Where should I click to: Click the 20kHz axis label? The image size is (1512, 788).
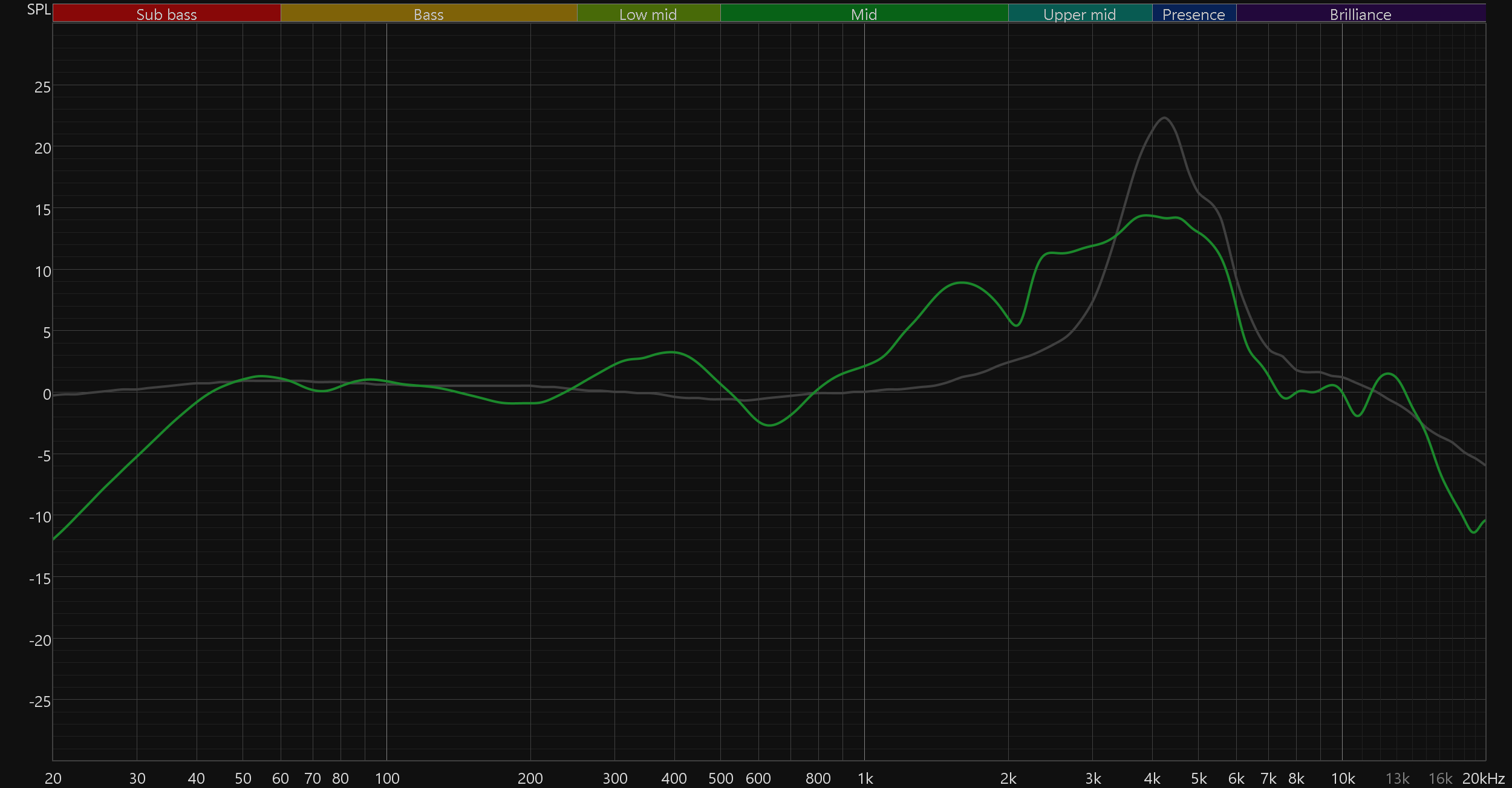[x=1483, y=778]
